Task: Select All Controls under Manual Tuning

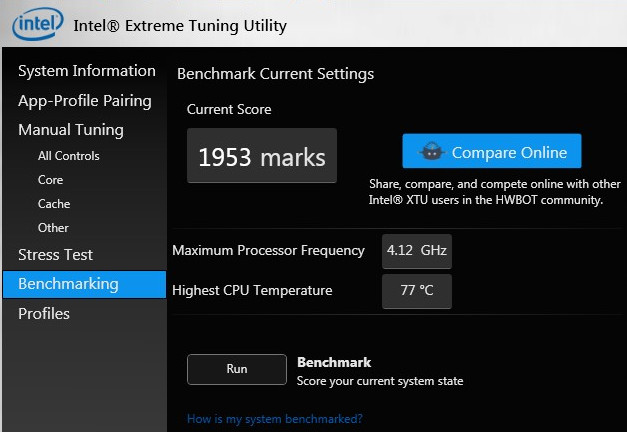Action: [x=68, y=156]
